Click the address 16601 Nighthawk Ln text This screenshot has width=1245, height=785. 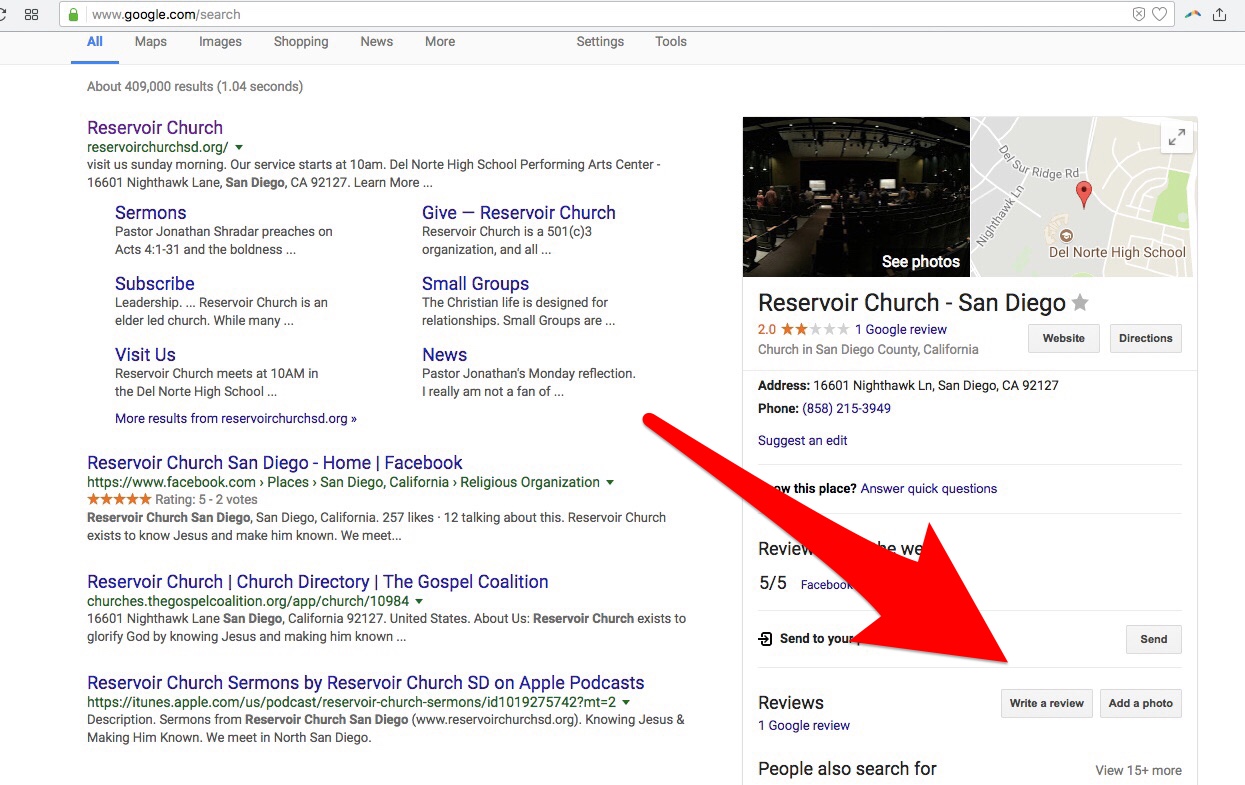[x=936, y=385]
